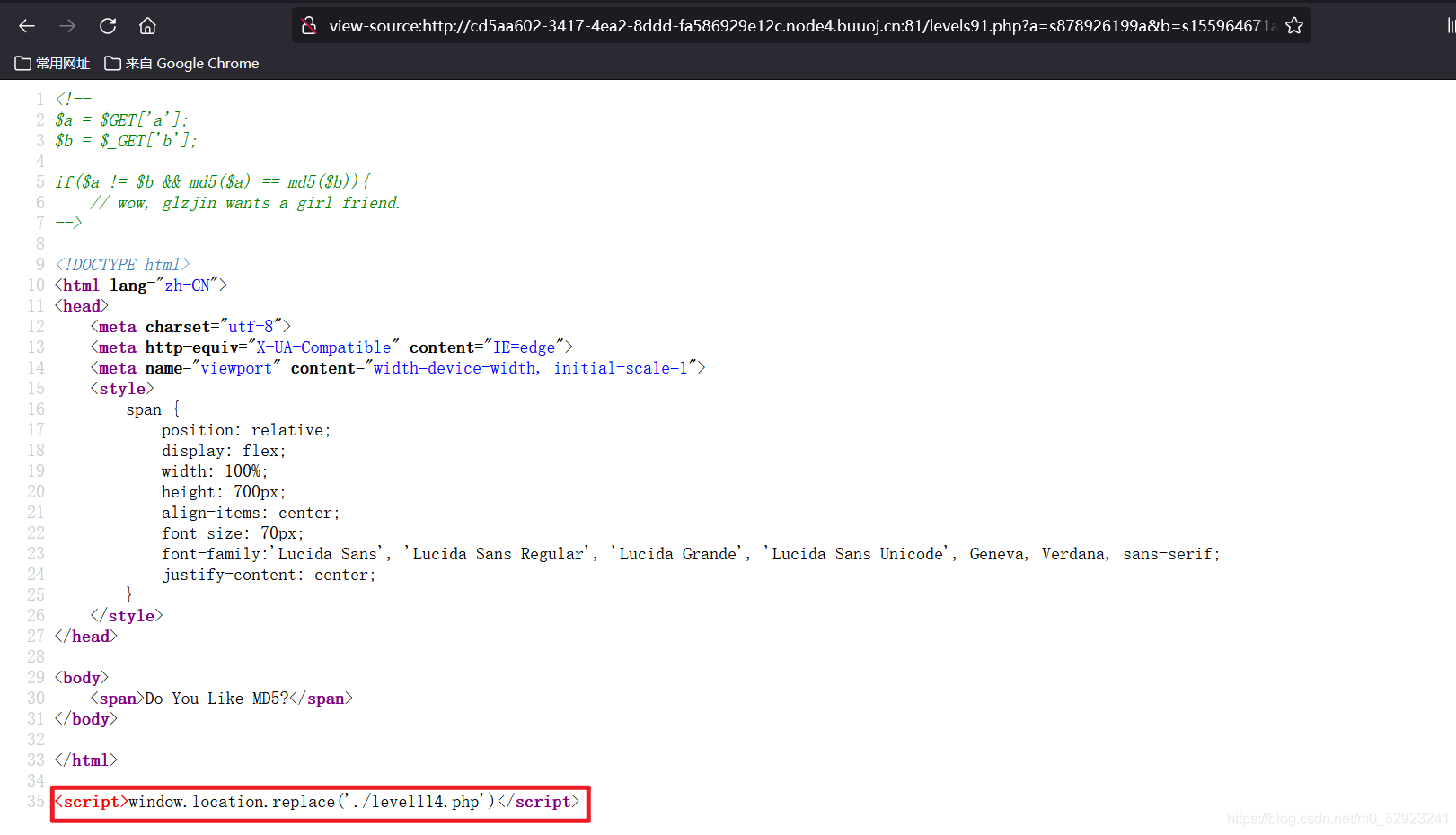Image resolution: width=1456 pixels, height=835 pixels.
Task: Click the closing </html> tag
Action: click(86, 760)
